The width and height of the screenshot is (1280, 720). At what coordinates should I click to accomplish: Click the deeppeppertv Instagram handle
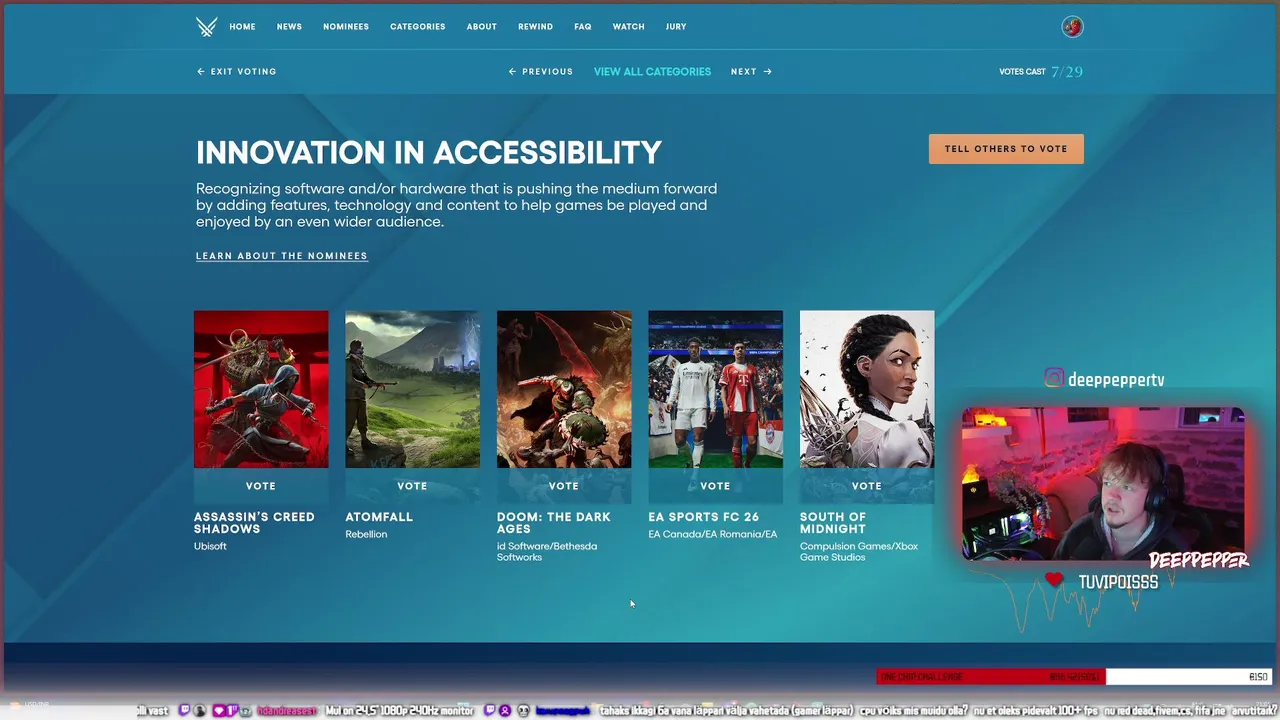tap(1116, 380)
